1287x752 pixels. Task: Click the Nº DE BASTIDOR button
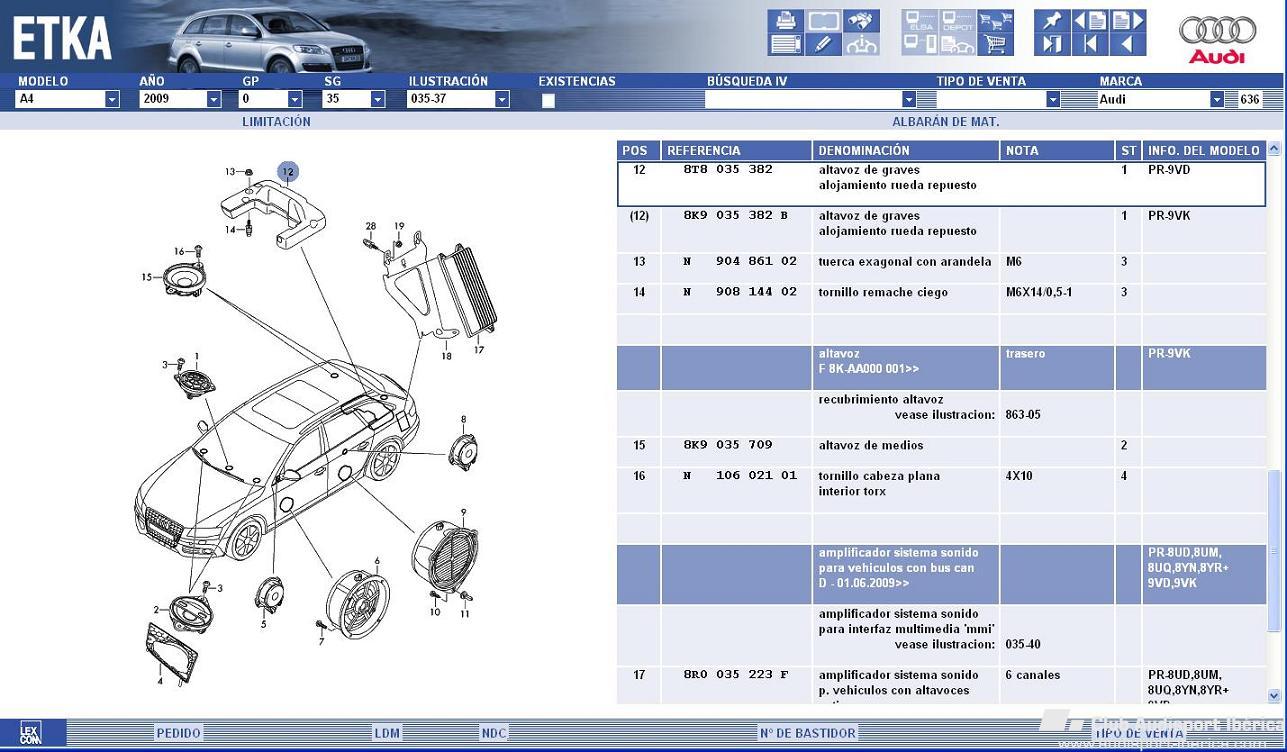click(808, 733)
